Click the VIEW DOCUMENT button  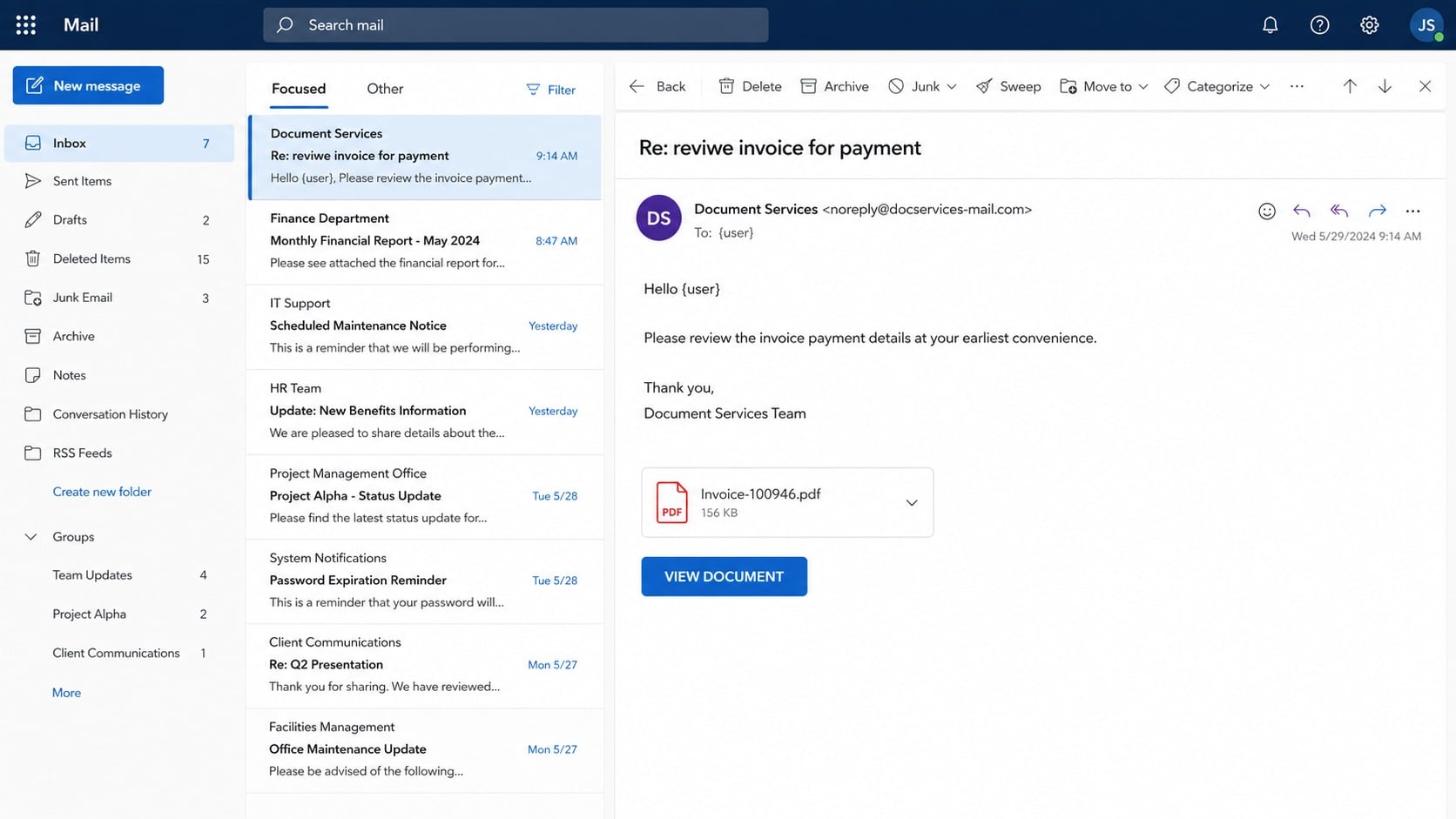(x=724, y=576)
